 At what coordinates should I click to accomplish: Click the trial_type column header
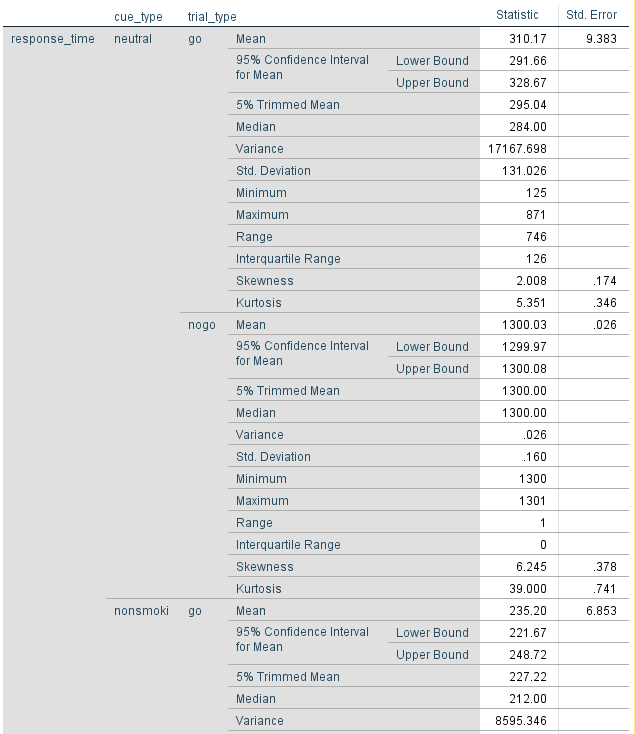[x=212, y=17]
